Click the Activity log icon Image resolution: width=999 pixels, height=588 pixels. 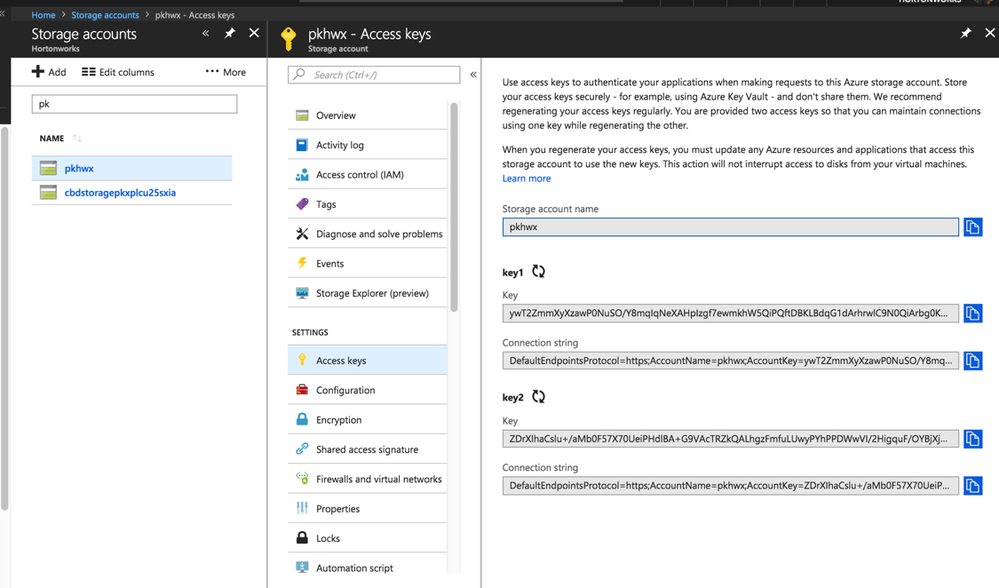point(302,145)
